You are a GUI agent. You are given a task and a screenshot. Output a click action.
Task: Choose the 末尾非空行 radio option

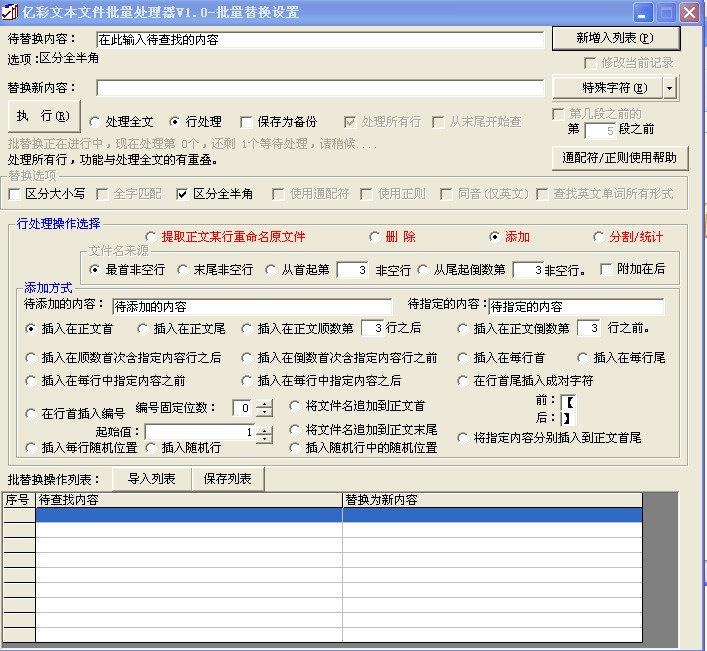click(215, 270)
